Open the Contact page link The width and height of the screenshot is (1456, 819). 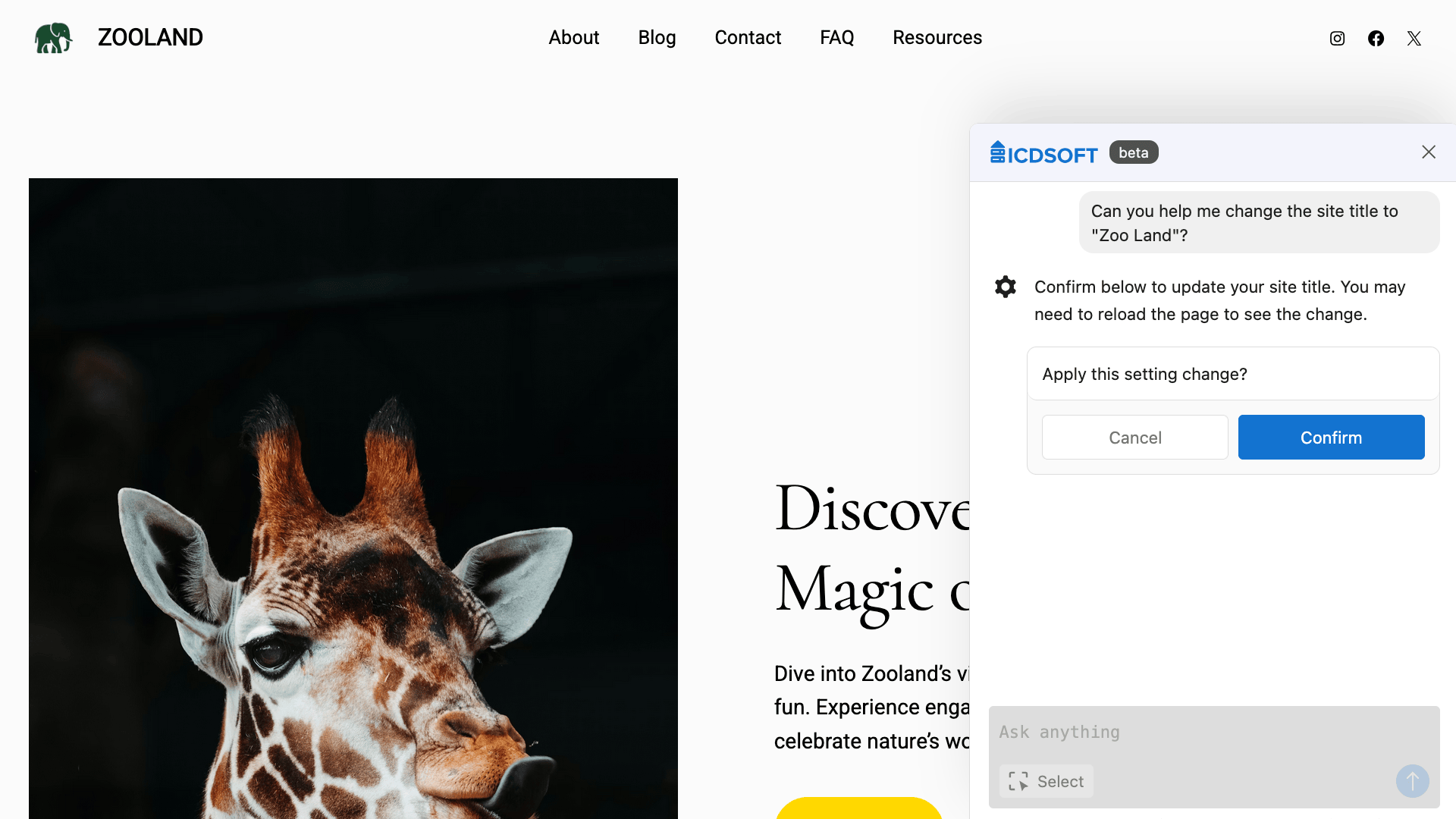pos(748,37)
